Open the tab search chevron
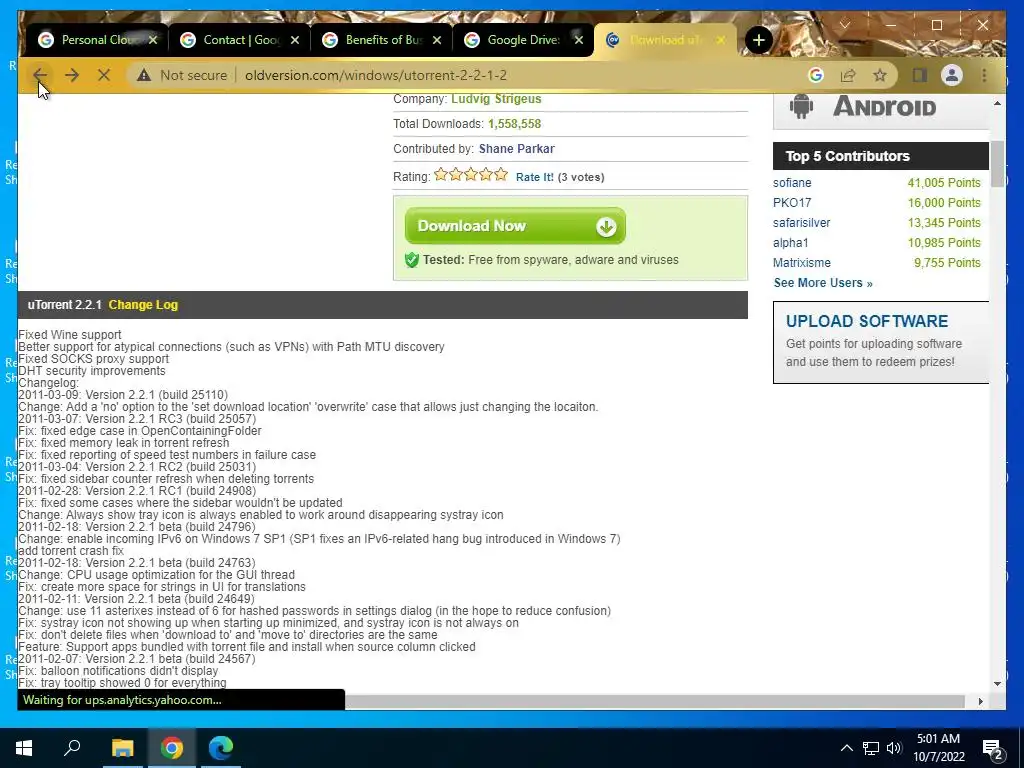The height and width of the screenshot is (768, 1024). (844, 25)
